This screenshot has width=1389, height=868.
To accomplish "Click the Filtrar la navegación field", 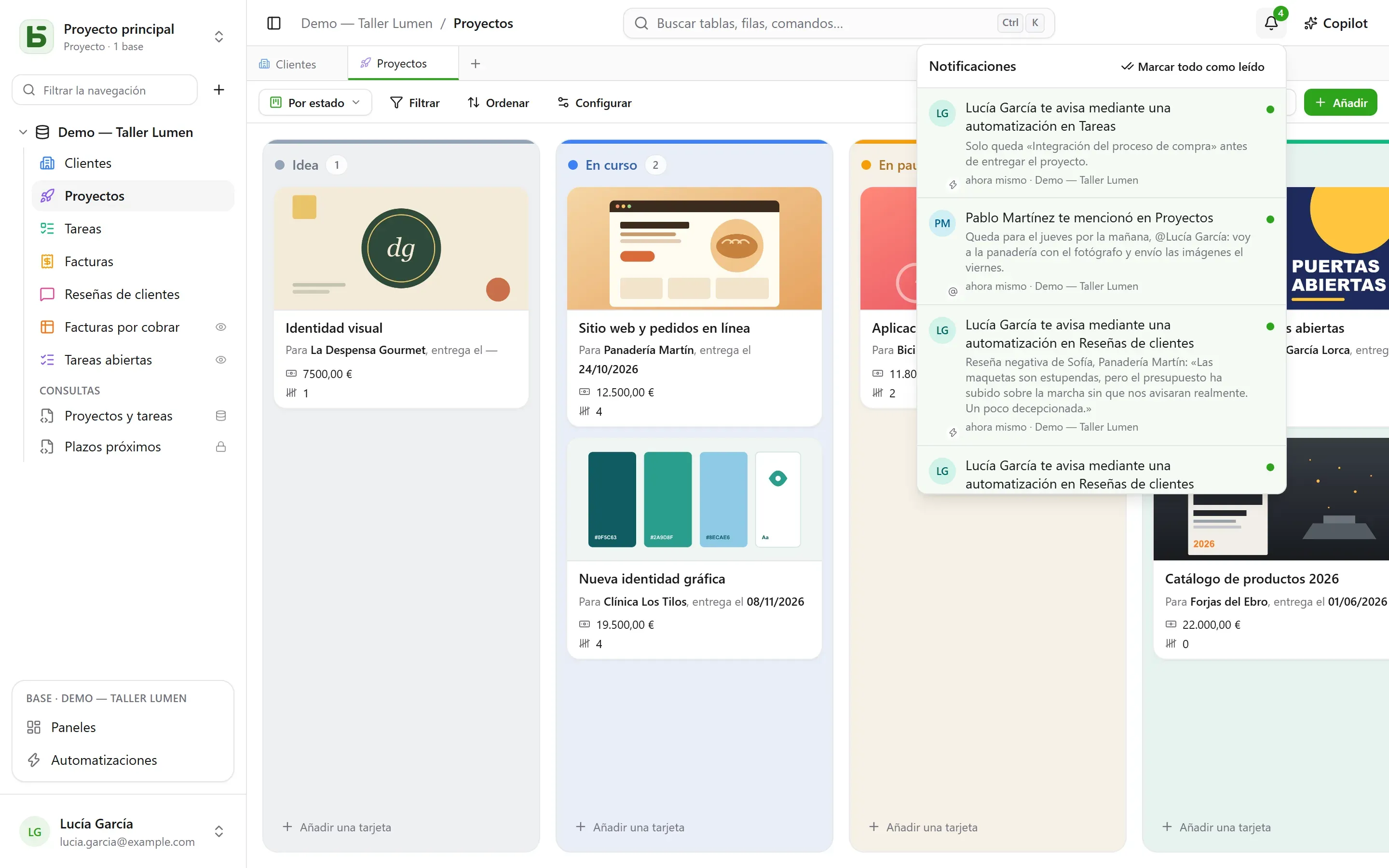I will pos(105,90).
